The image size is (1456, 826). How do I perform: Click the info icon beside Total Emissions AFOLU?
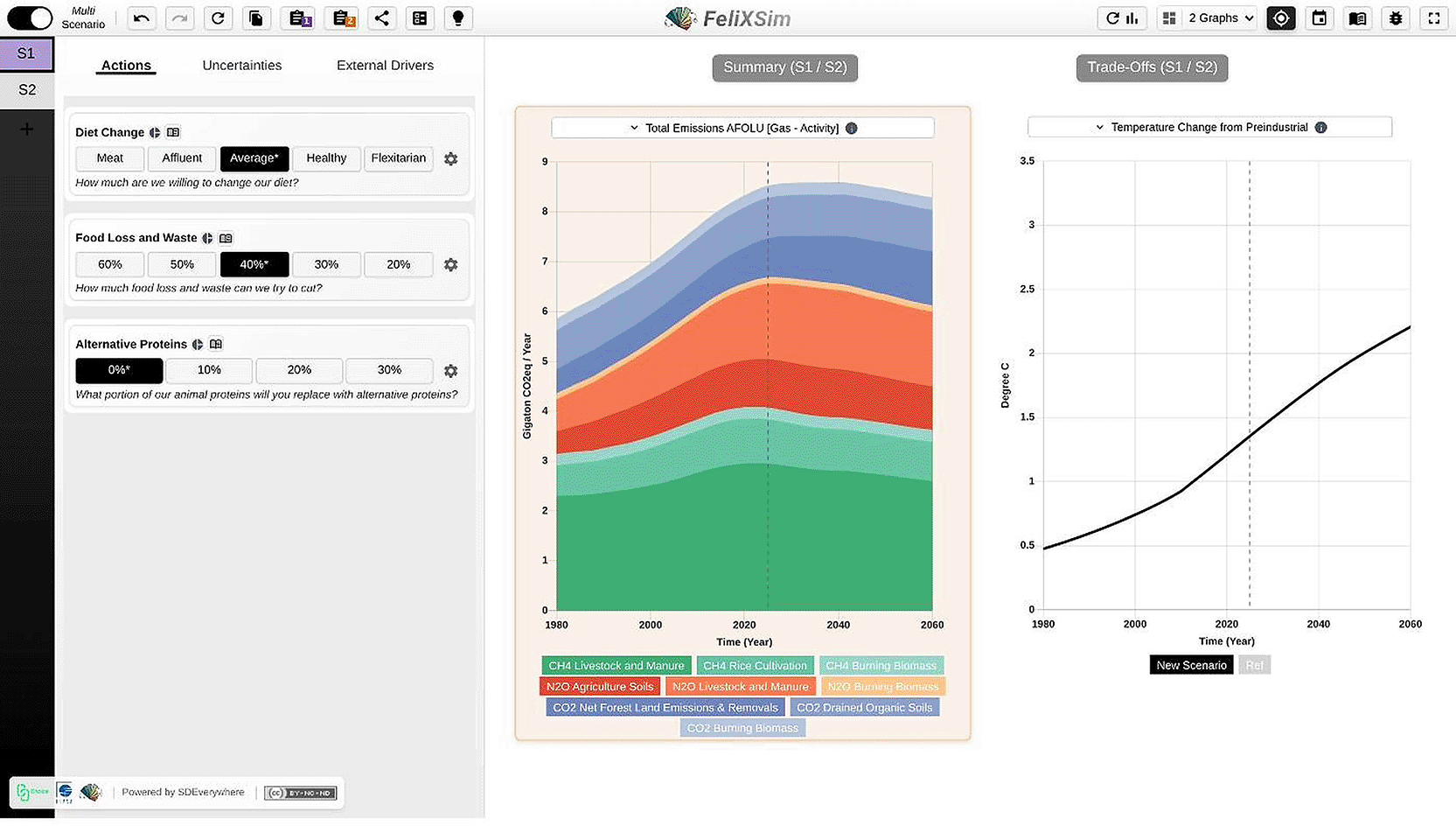852,129
